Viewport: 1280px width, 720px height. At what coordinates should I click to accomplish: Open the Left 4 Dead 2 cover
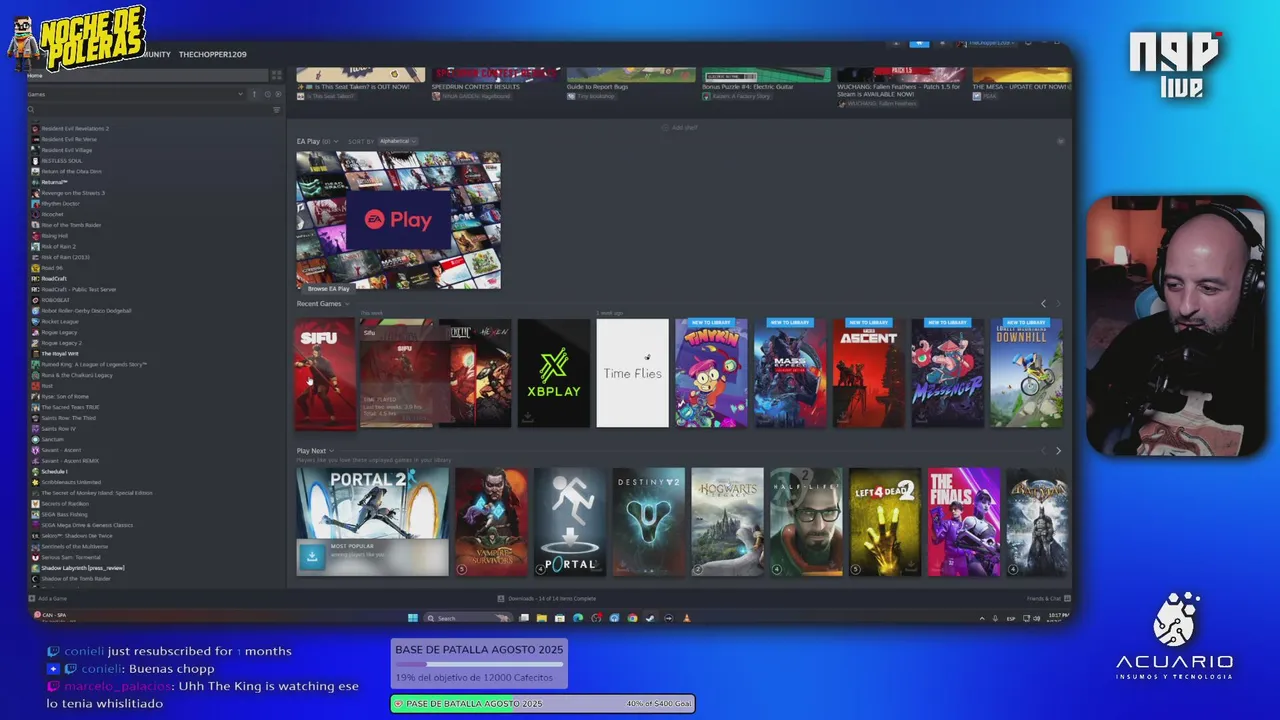[x=885, y=522]
